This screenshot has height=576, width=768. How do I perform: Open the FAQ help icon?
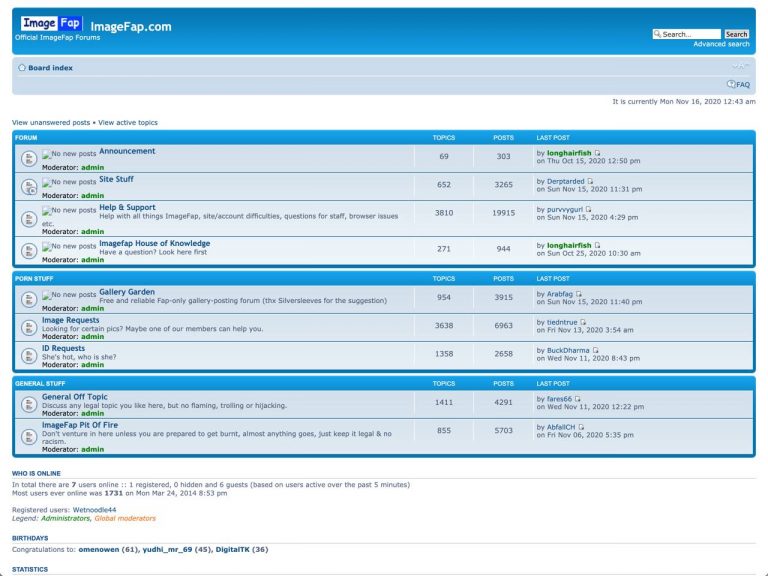click(731, 84)
